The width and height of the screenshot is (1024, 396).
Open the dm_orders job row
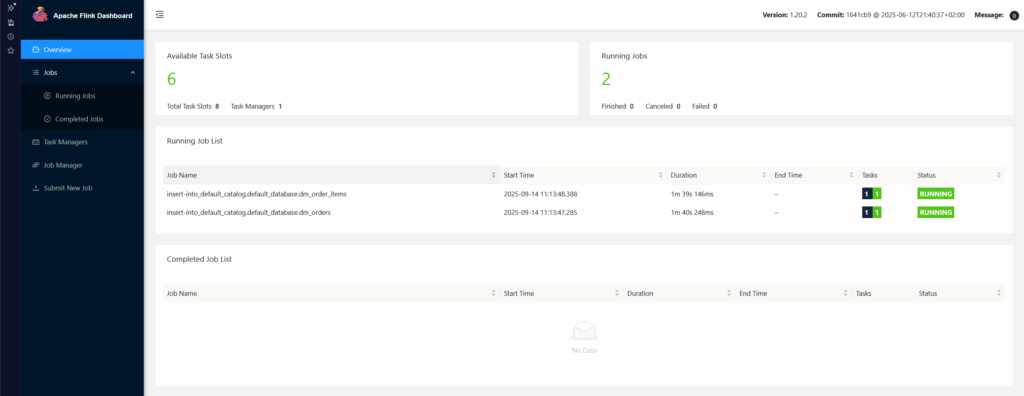(584, 212)
